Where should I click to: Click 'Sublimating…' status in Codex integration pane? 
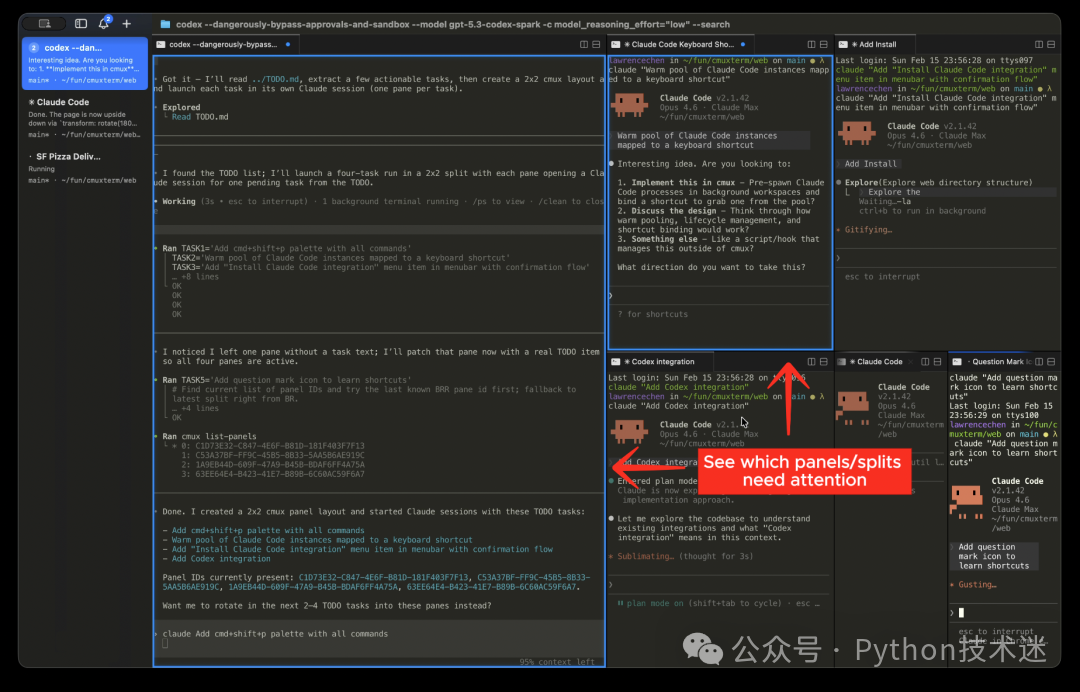(x=645, y=556)
